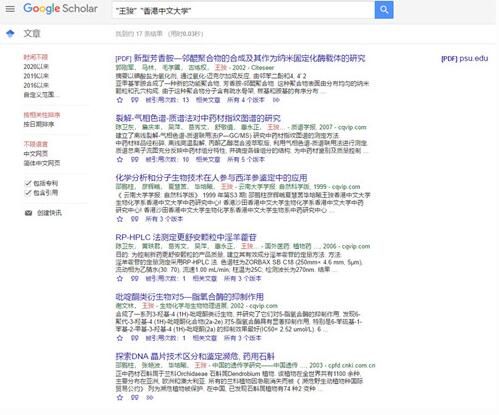Open cited-by count 13 link under first result
Image resolution: width=499 pixels, height=415 pixels.
[167, 100]
